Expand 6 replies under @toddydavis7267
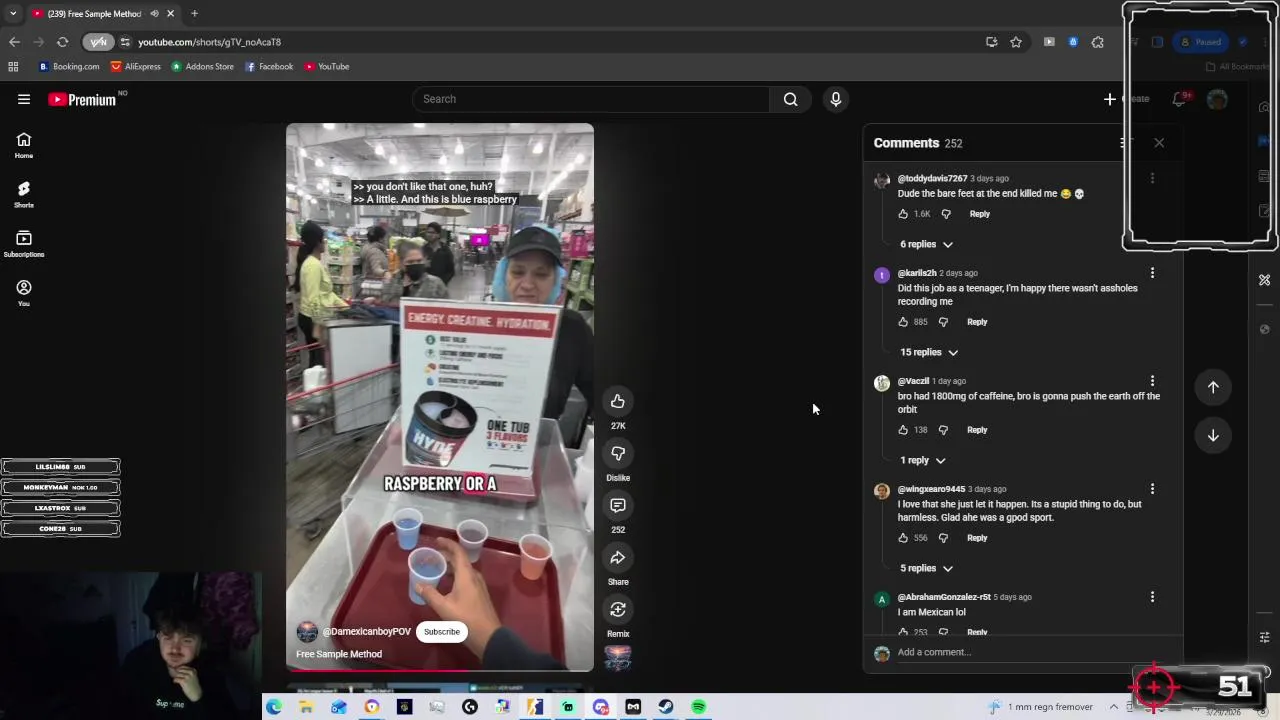 tap(926, 244)
